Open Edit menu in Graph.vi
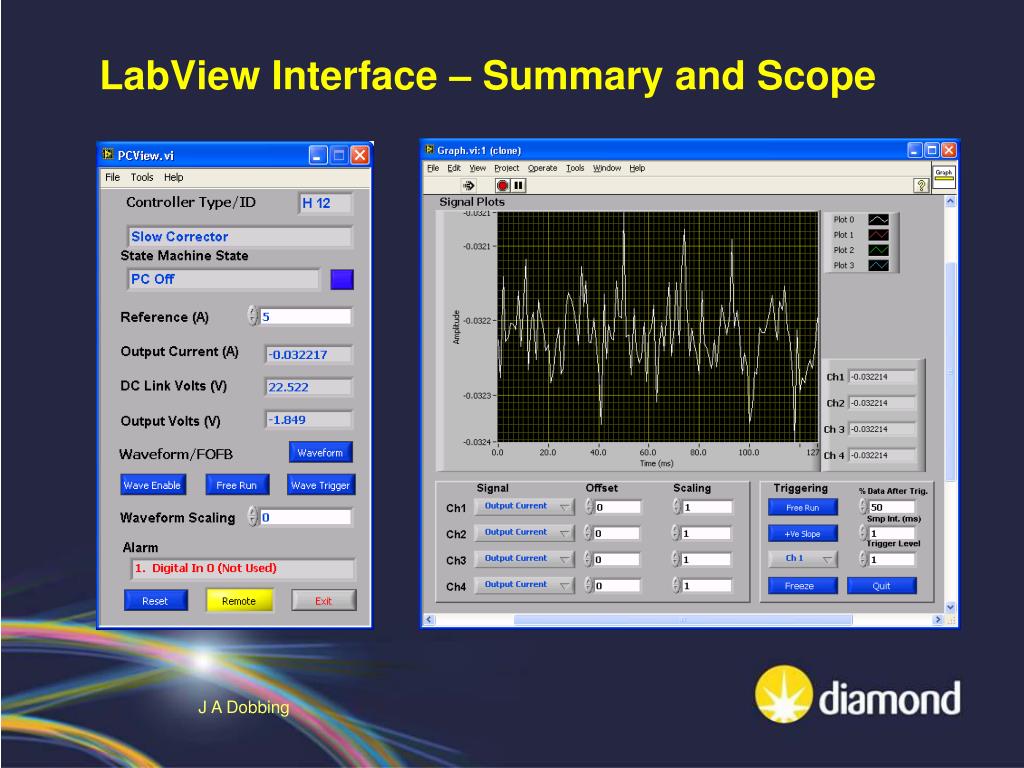This screenshot has height=768, width=1024. [454, 168]
